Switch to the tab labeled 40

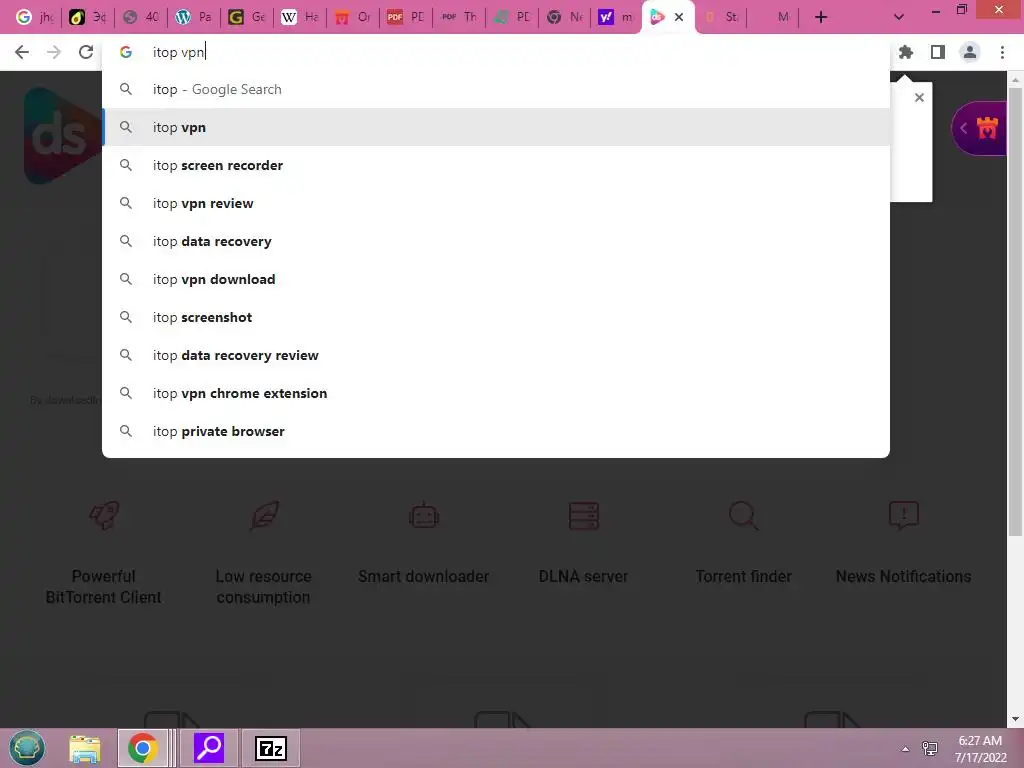pyautogui.click(x=141, y=18)
